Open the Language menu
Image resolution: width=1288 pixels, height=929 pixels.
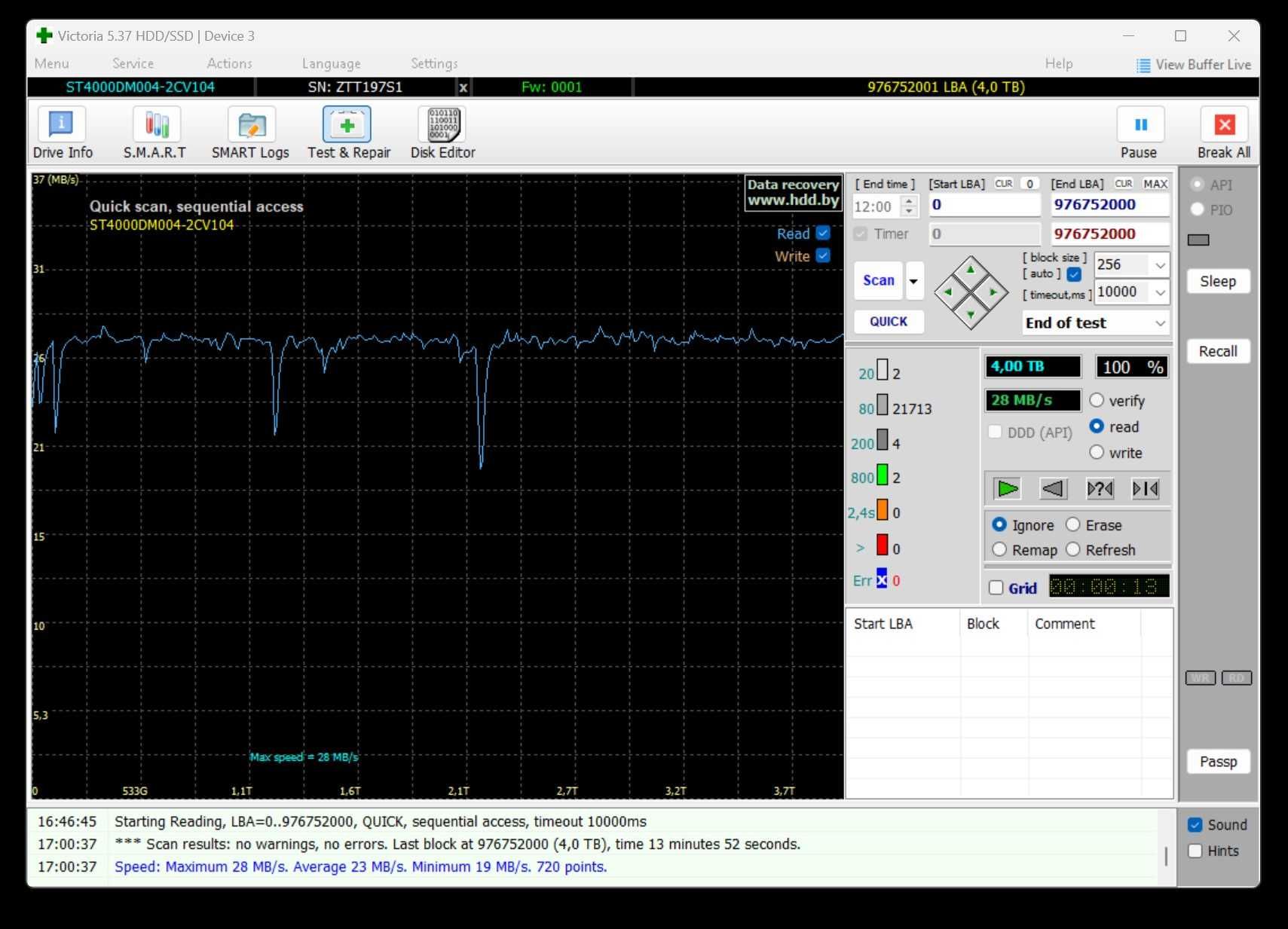(331, 64)
